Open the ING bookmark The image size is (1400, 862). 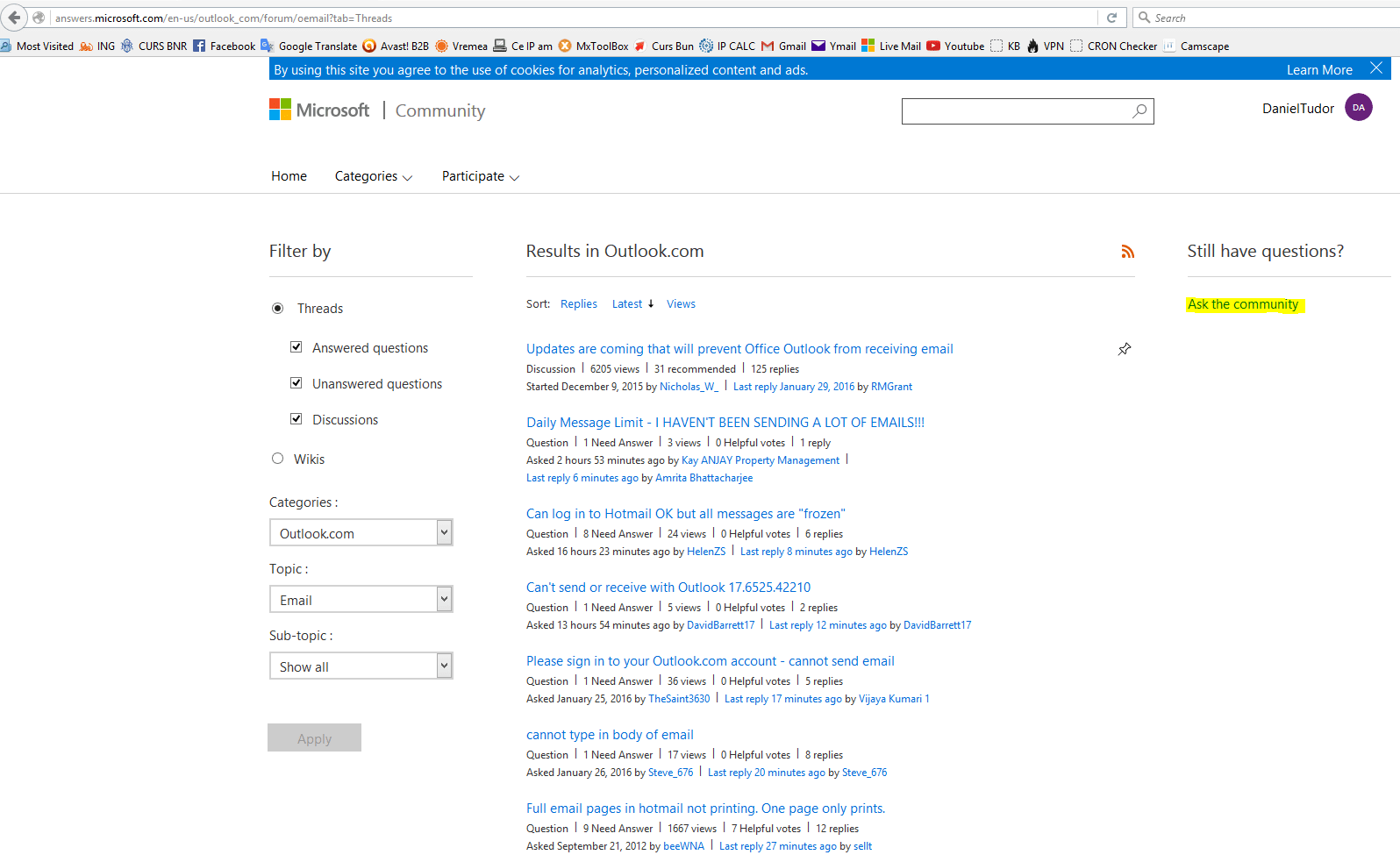pyautogui.click(x=97, y=46)
